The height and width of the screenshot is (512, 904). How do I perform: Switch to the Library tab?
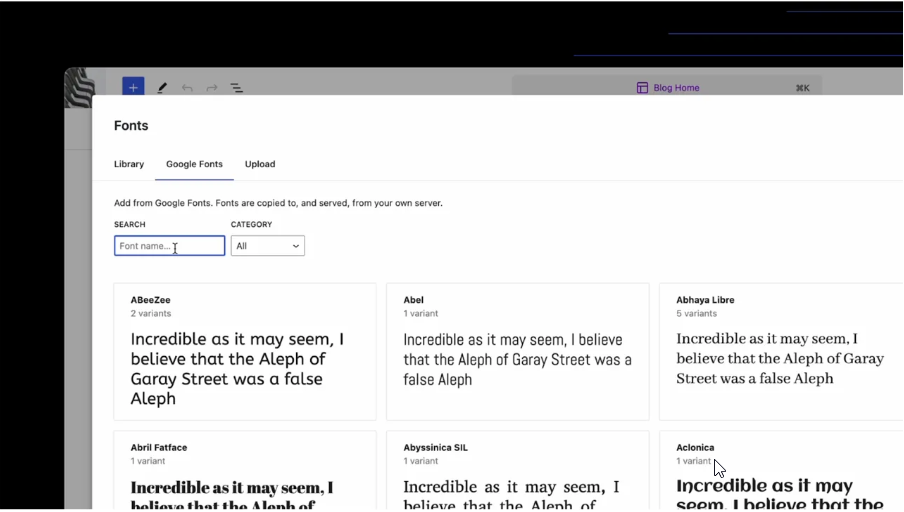129,164
